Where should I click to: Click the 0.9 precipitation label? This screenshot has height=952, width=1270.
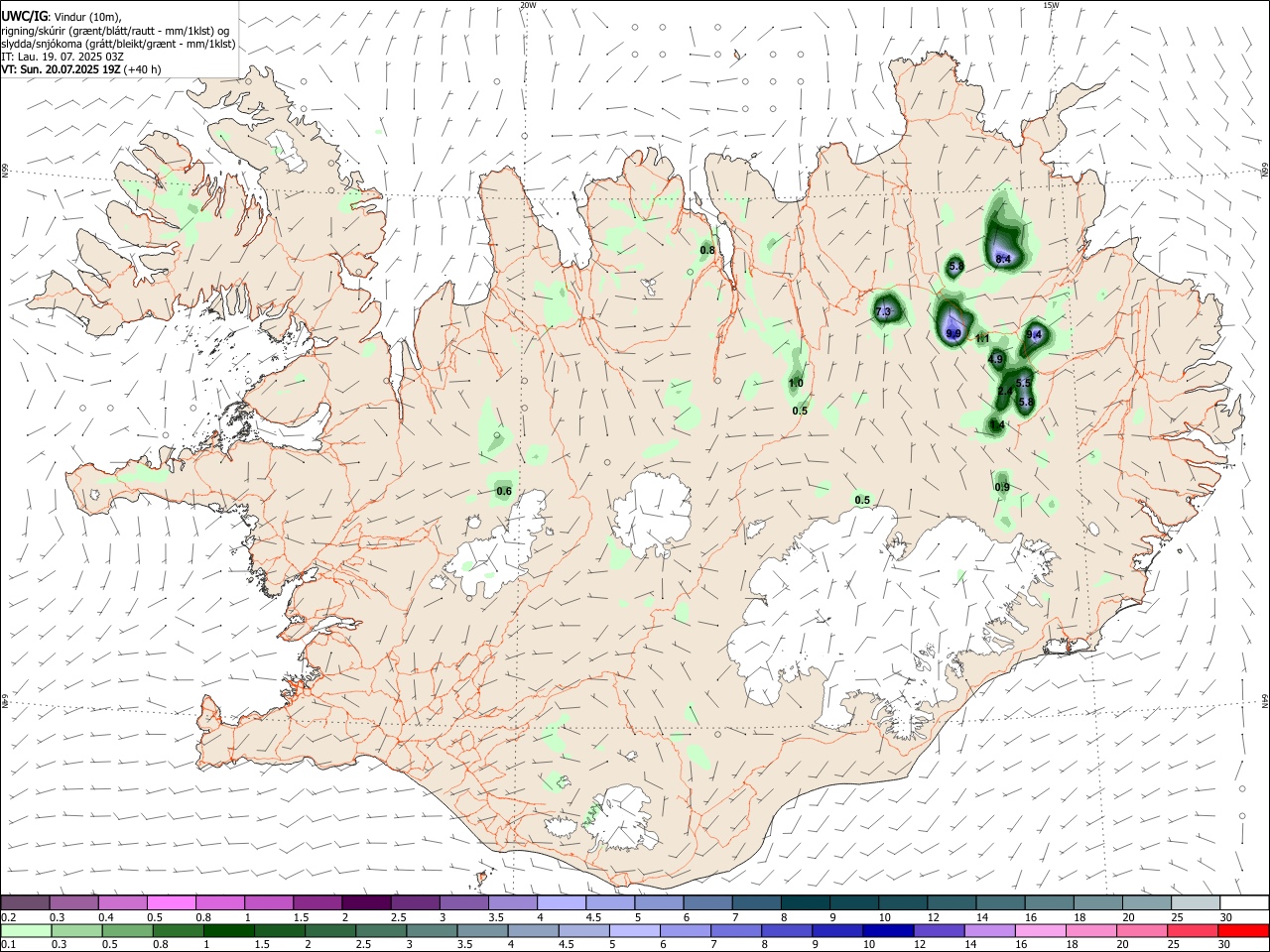[x=1002, y=487]
